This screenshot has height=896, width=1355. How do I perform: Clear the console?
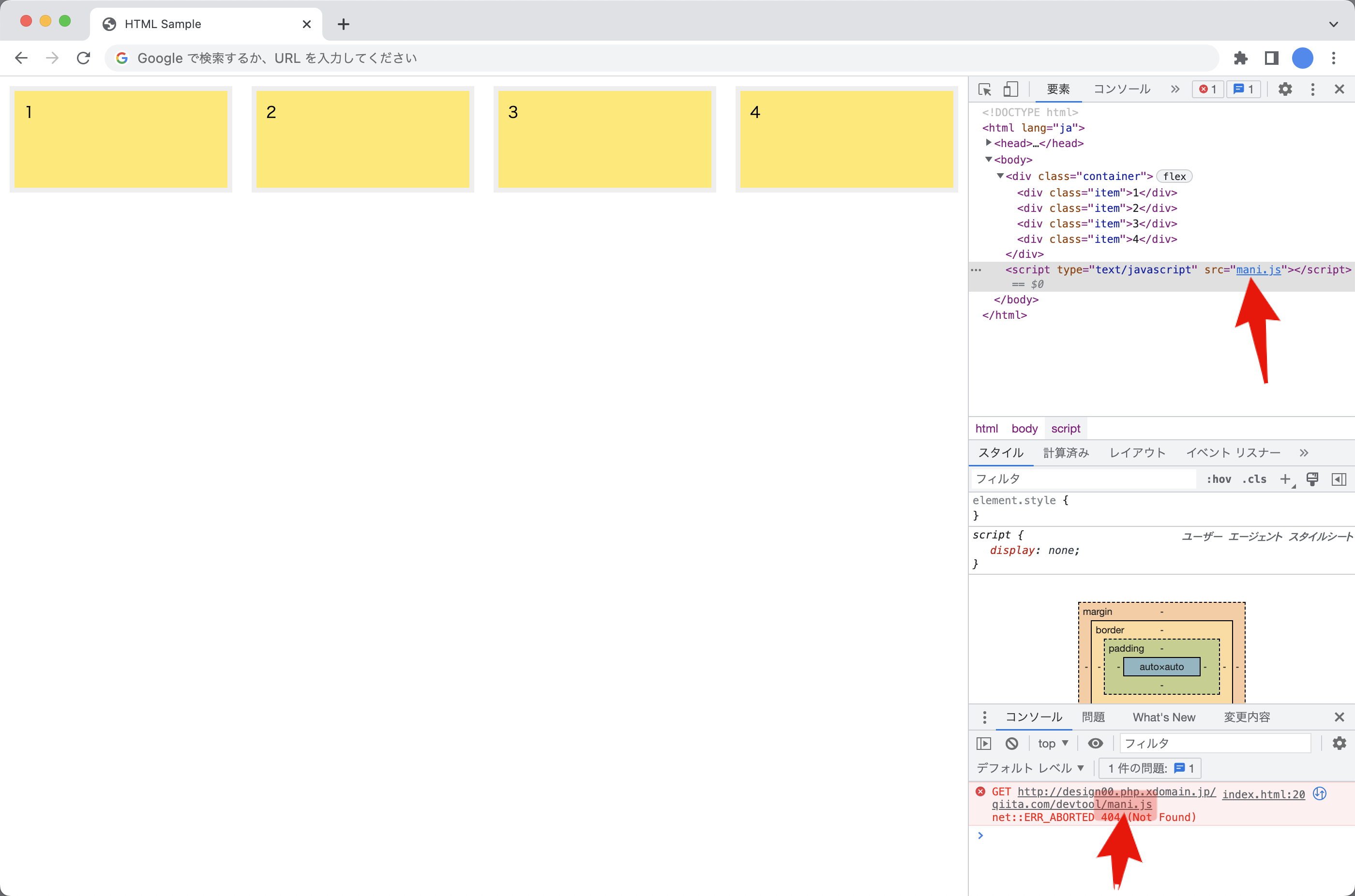click(1011, 744)
